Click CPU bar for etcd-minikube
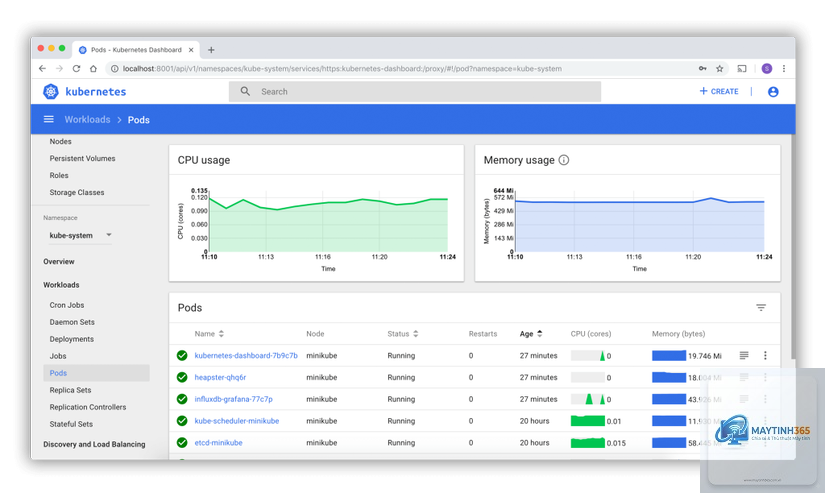825x493 pixels. [x=588, y=442]
